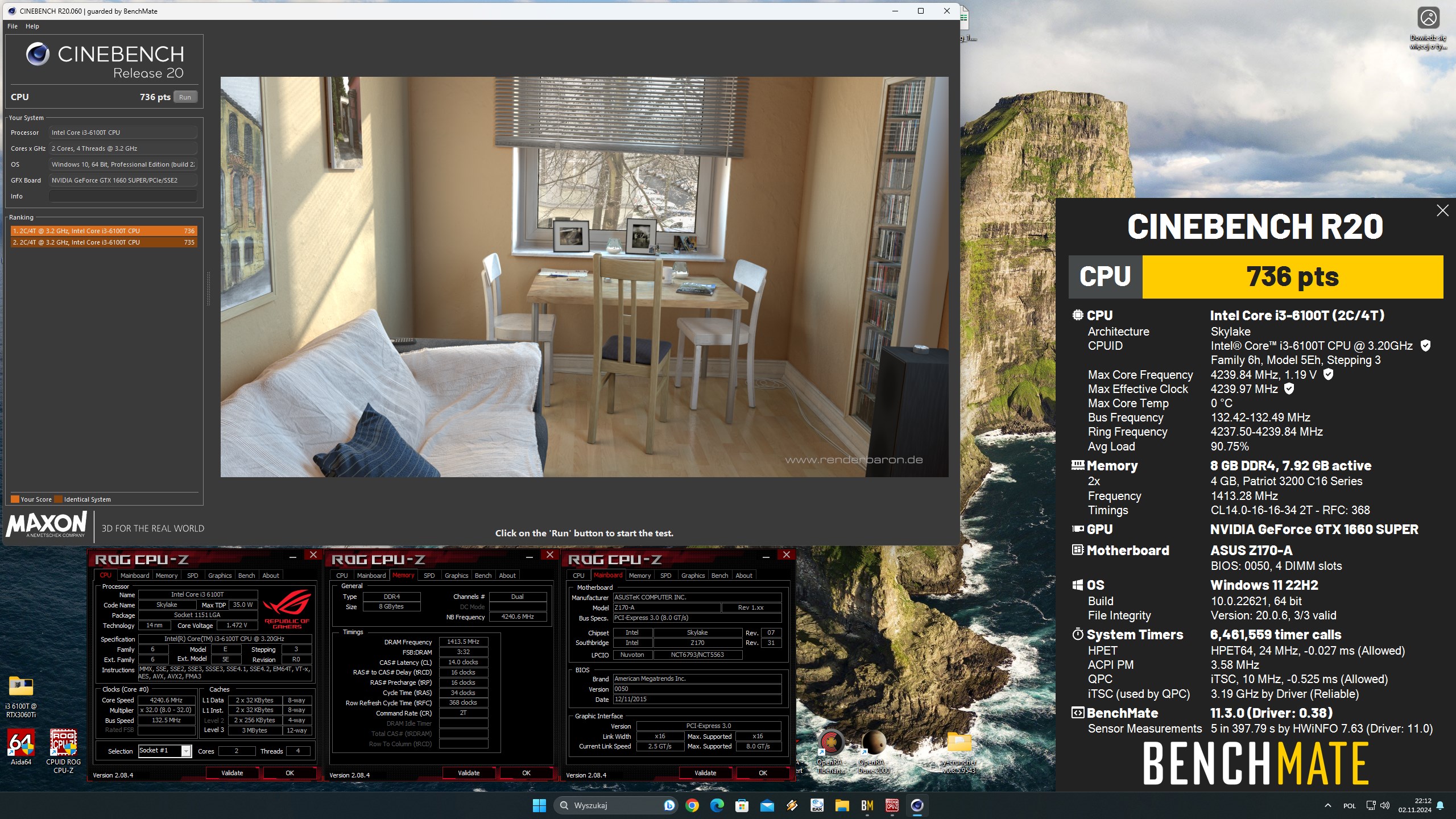1456x819 pixels.
Task: Open the CPUID ROG CPU-Z desktop shortcut
Action: pos(63,751)
